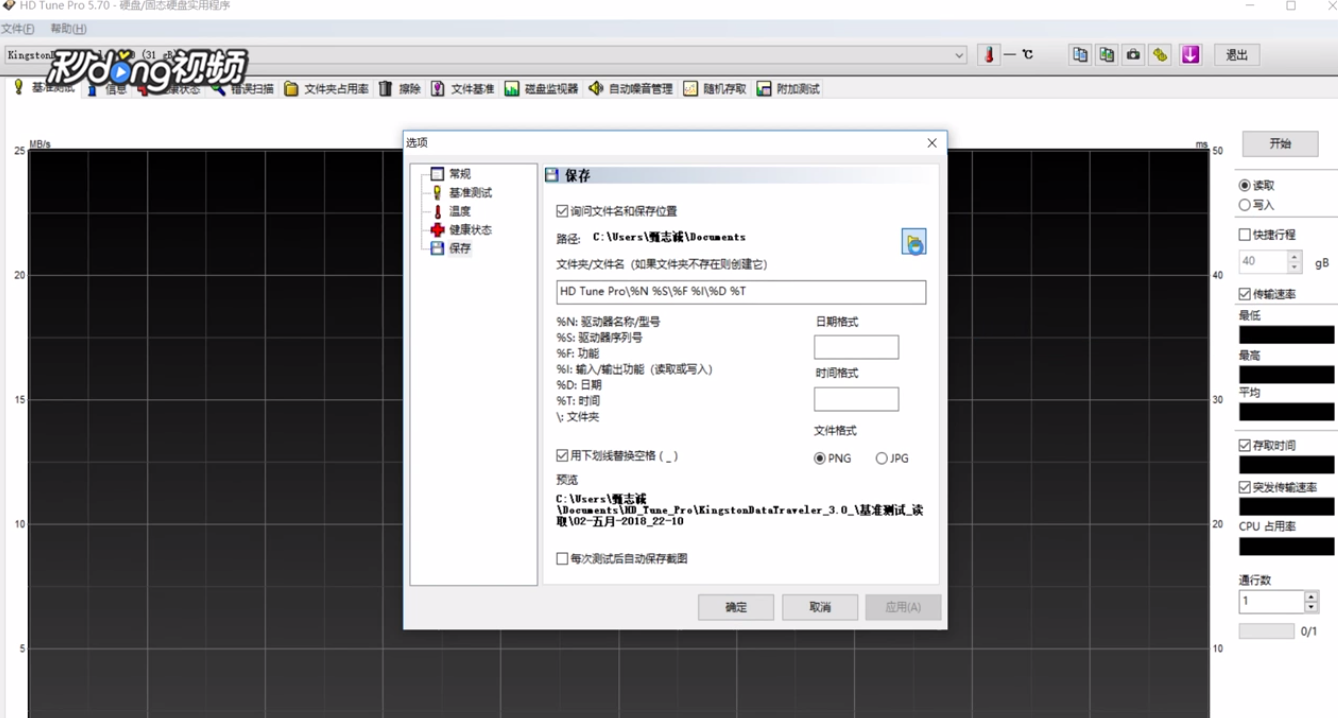This screenshot has width=1338, height=718.
Task: Click the 日期格式 input field
Action: [856, 347]
